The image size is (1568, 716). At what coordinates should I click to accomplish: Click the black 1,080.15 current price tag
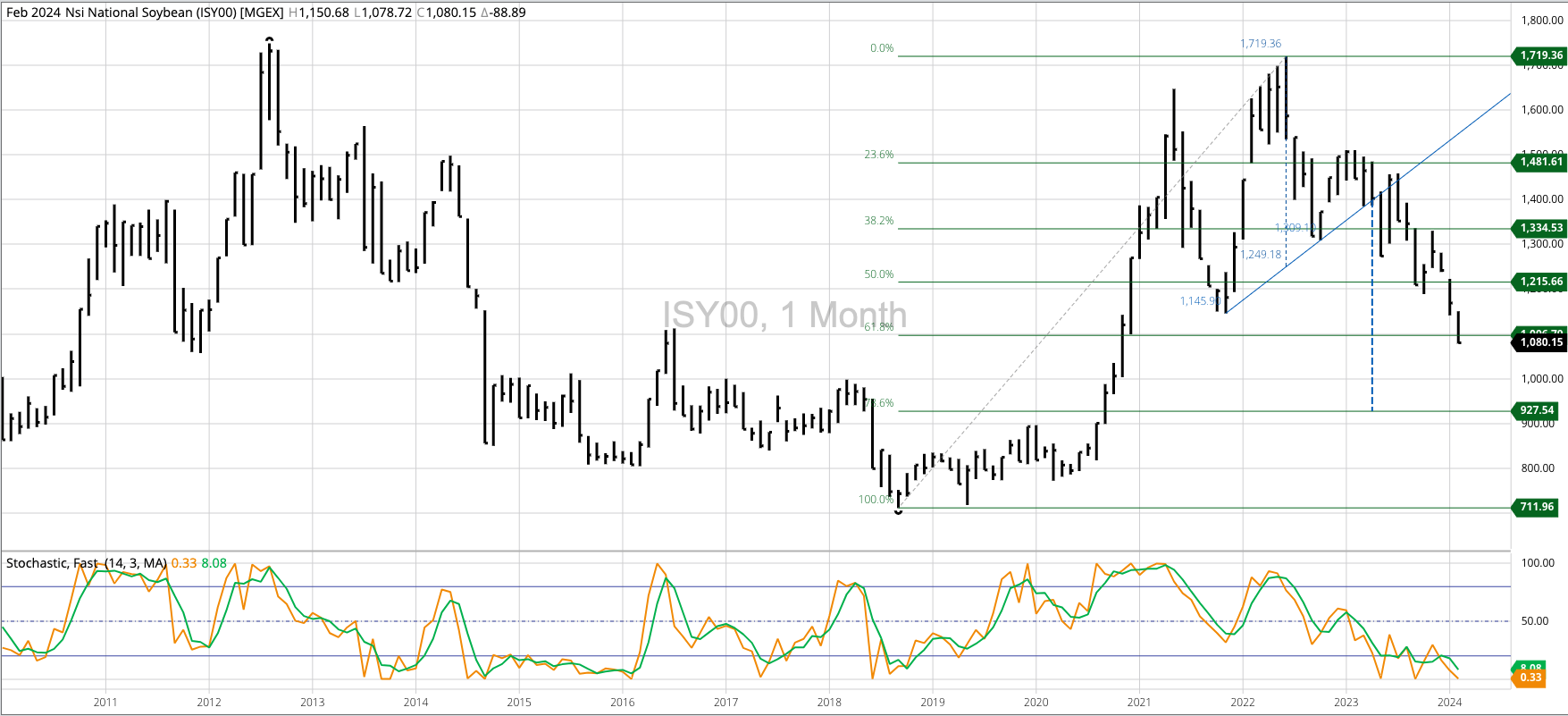click(x=1539, y=342)
